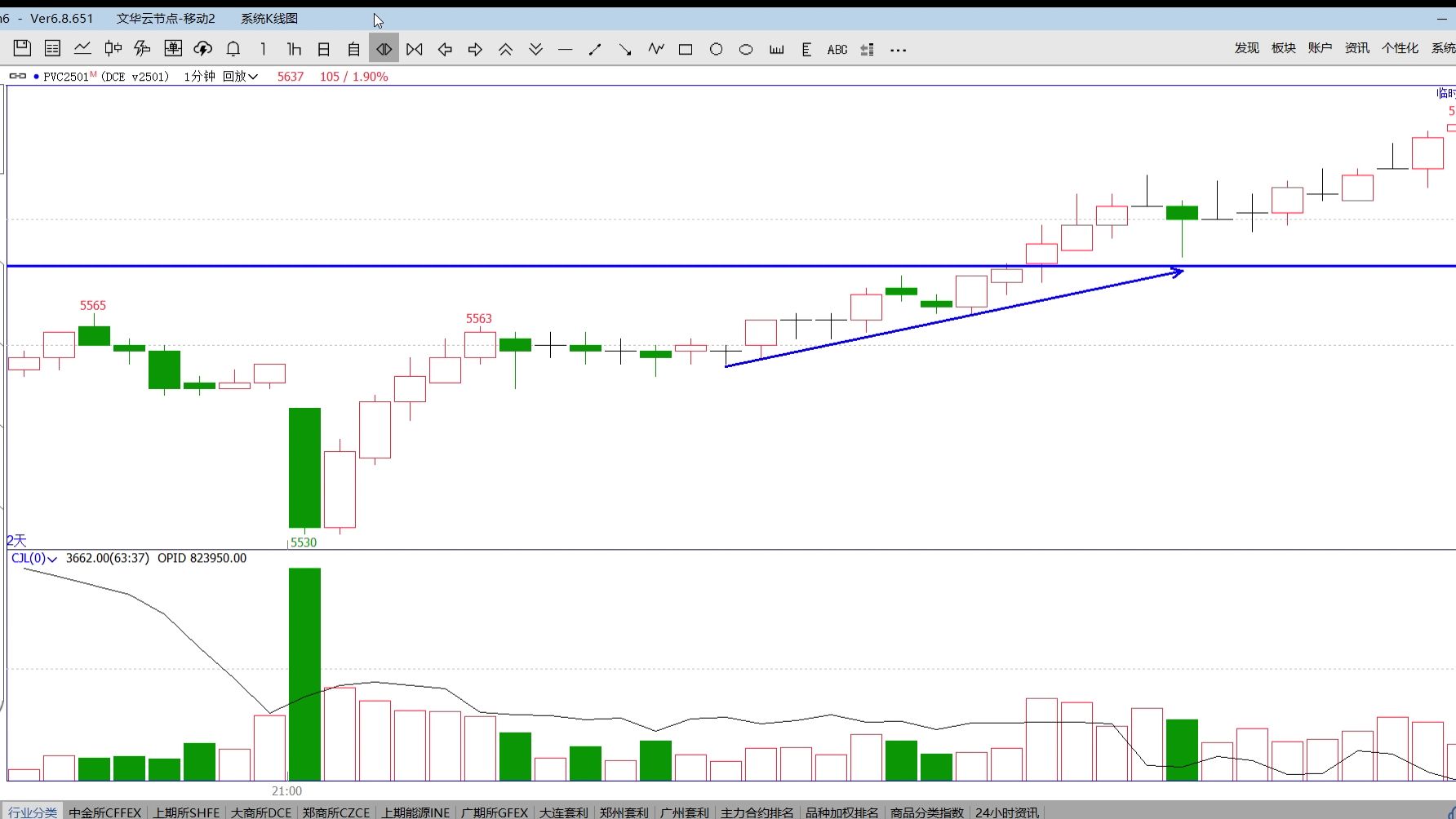Click the 分 tick chart icon
The height and width of the screenshot is (819, 1456).
pyautogui.click(x=142, y=49)
